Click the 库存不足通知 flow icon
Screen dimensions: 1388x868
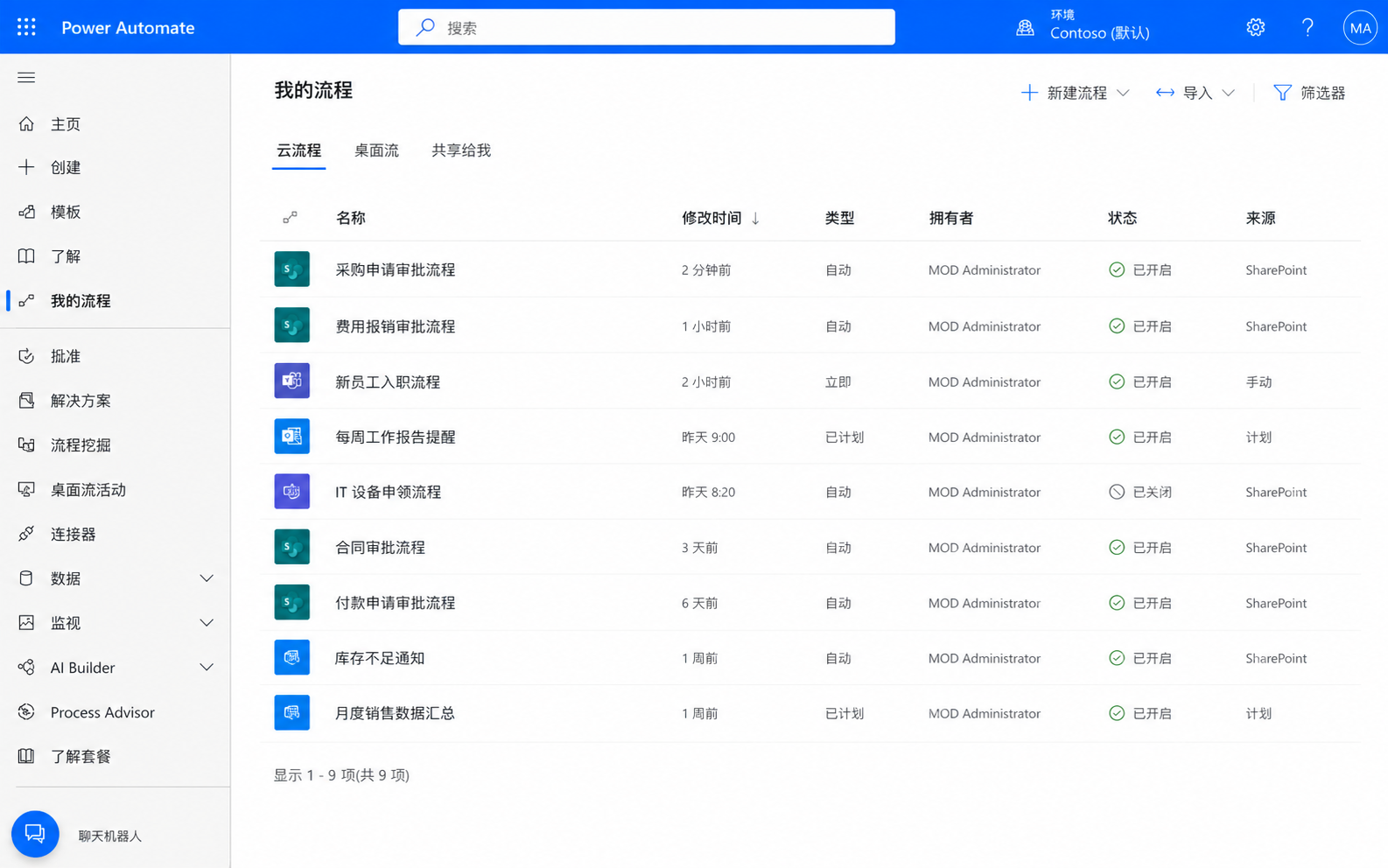pos(291,658)
